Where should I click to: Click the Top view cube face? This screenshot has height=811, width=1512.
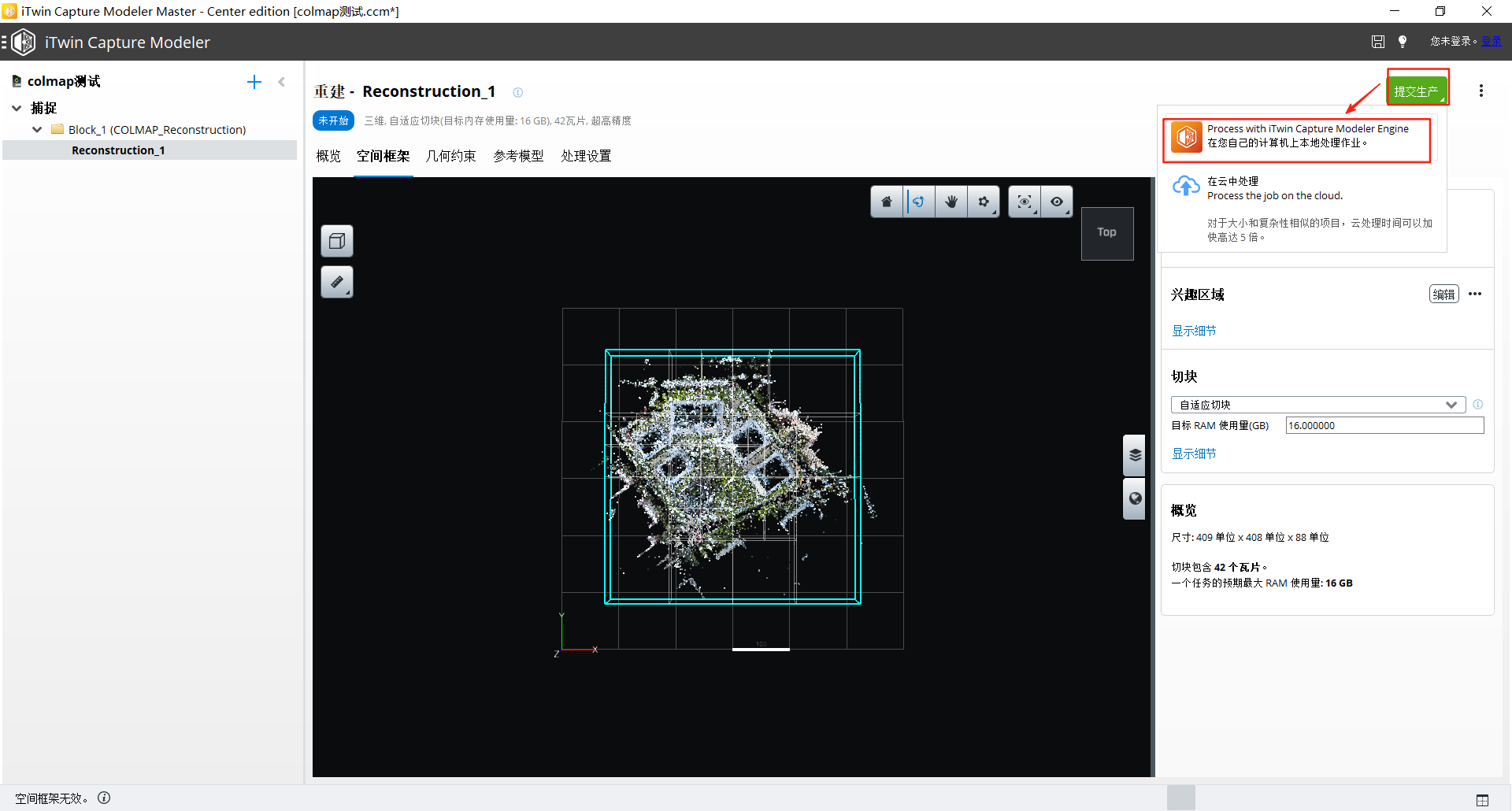(x=1106, y=233)
